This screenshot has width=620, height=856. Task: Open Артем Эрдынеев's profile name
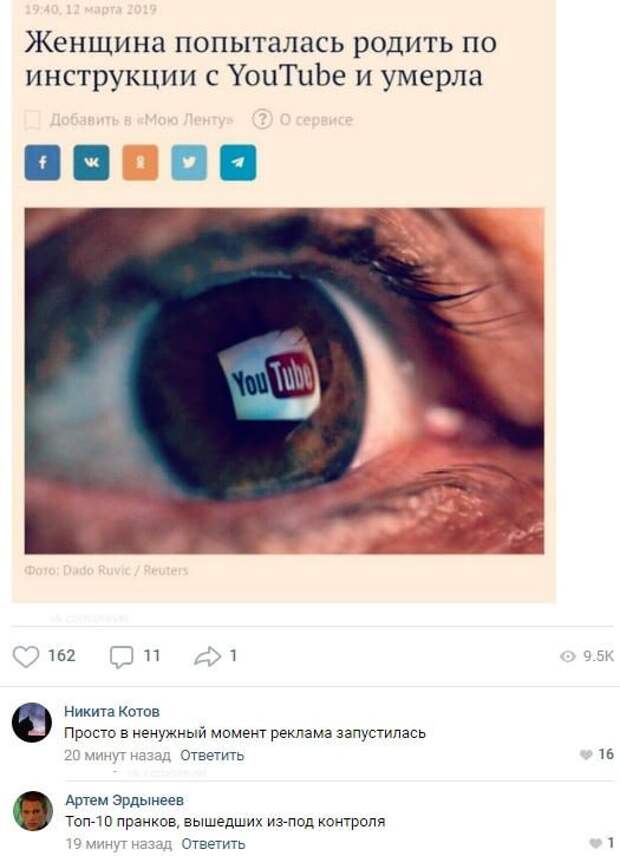[x=124, y=800]
